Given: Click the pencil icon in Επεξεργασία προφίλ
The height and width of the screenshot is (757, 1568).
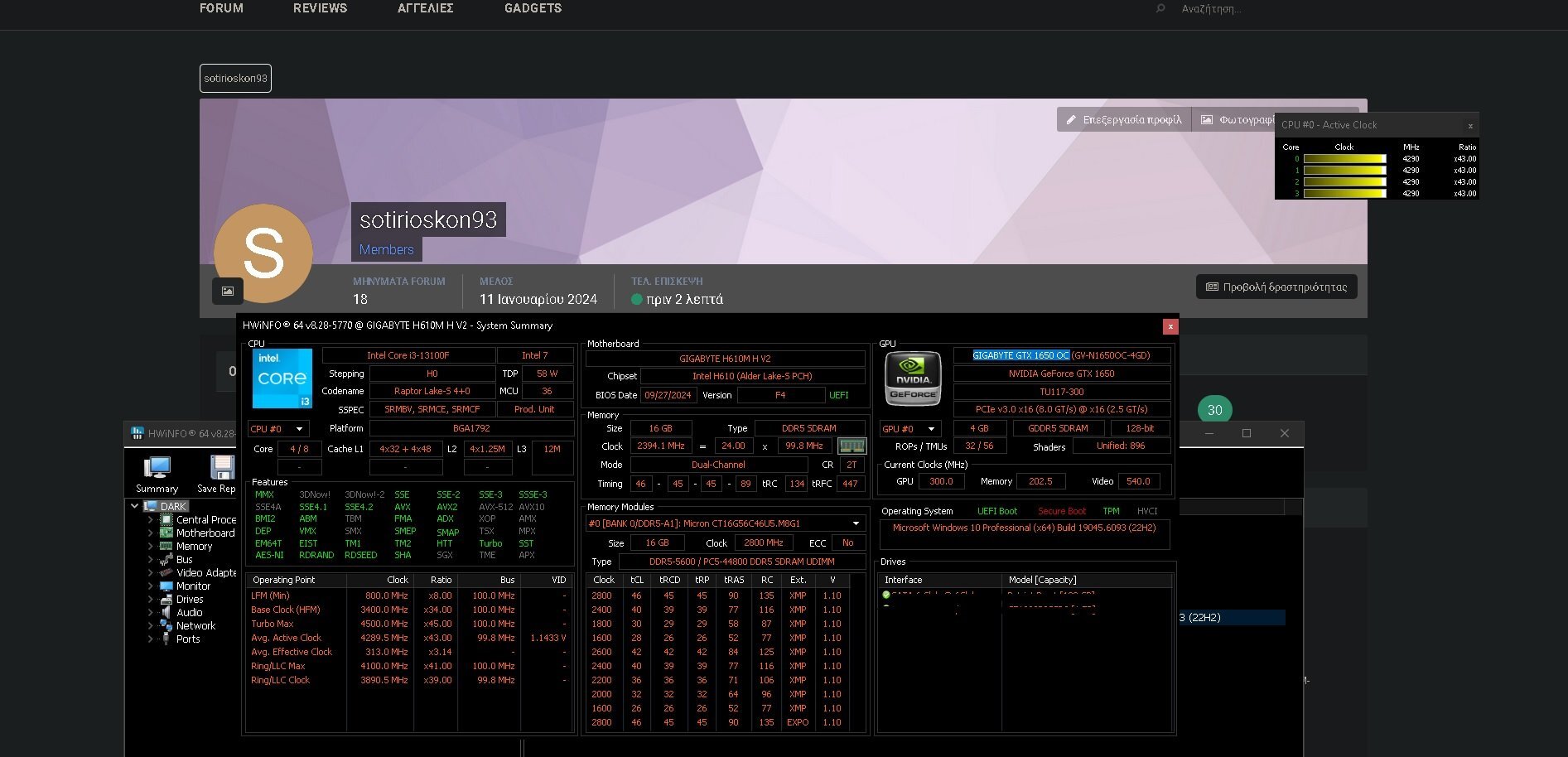Looking at the screenshot, I should [1071, 119].
